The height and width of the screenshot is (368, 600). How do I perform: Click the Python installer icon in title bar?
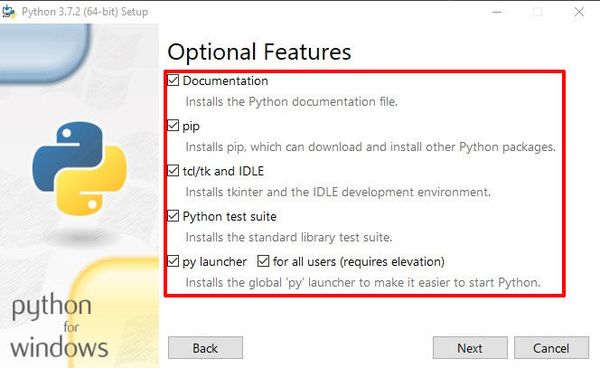(8, 11)
